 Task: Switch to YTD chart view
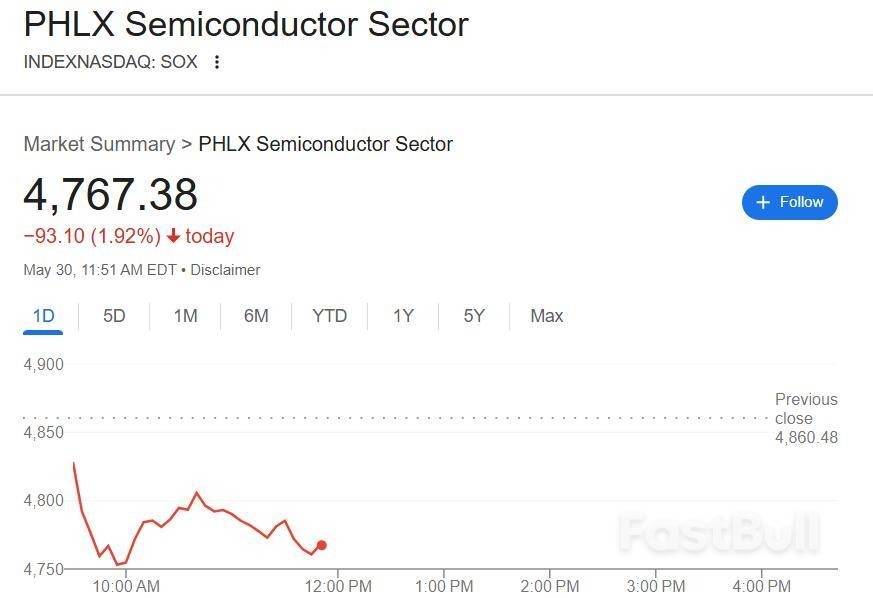329,316
